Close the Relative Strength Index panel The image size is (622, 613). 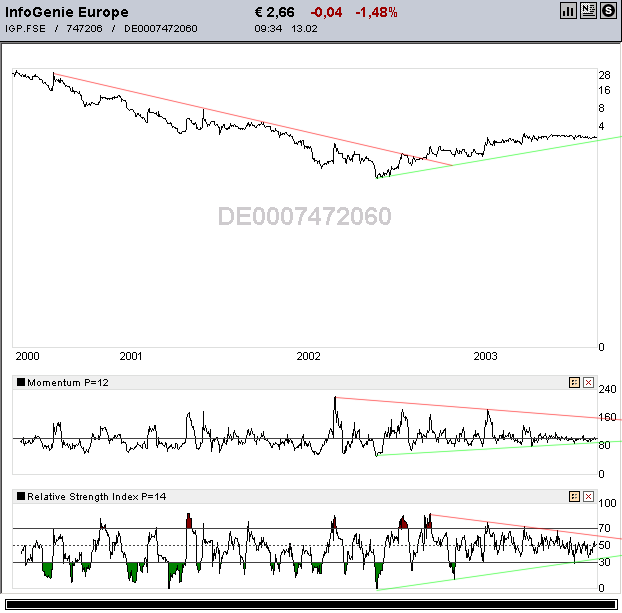(589, 496)
